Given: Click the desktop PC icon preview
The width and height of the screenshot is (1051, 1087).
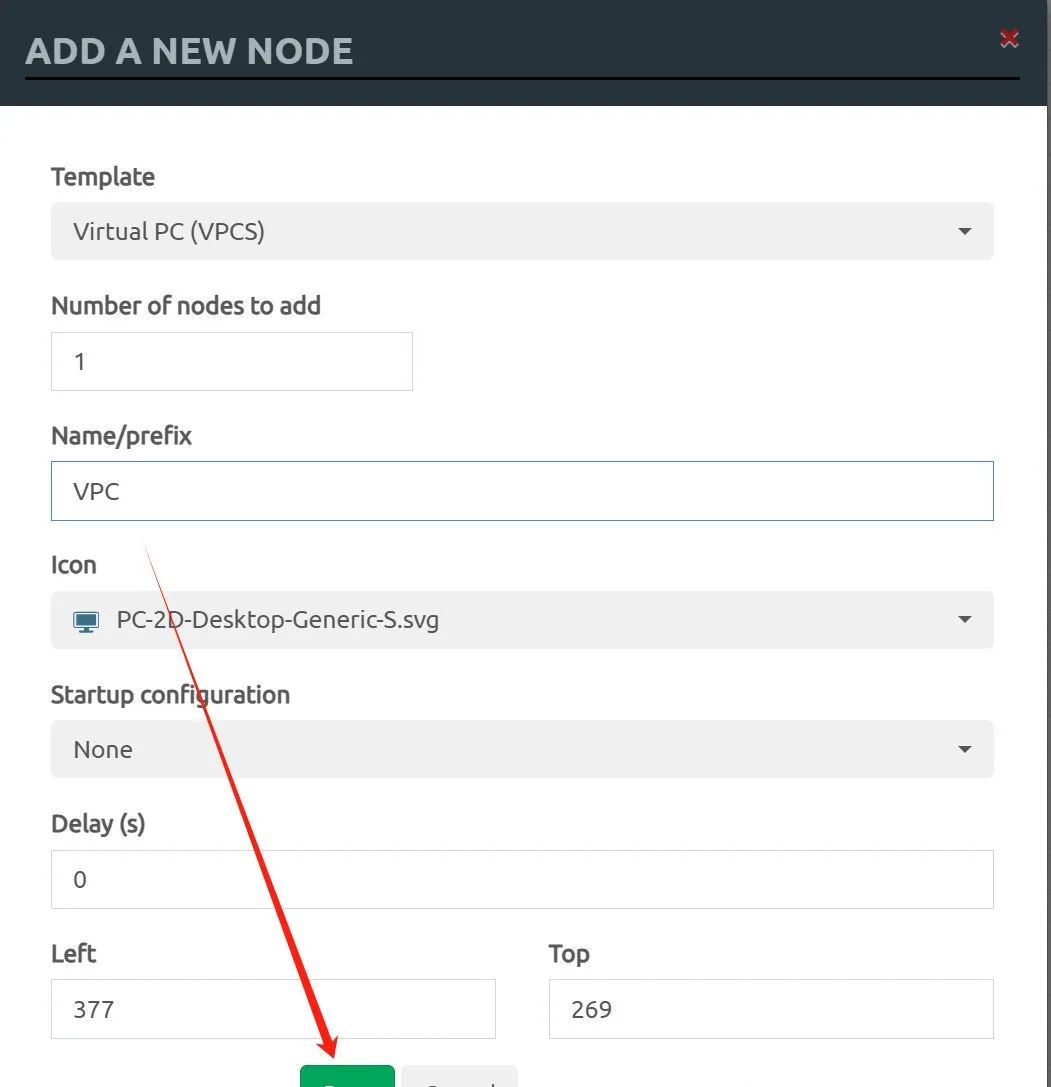Looking at the screenshot, I should (86, 621).
